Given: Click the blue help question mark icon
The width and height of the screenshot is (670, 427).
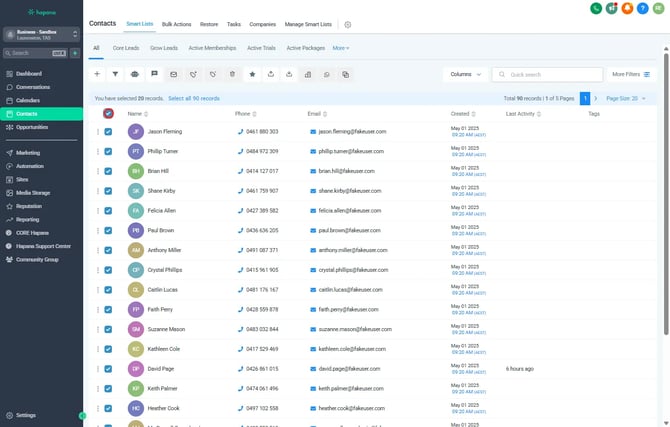Looking at the screenshot, I should click(x=644, y=8).
